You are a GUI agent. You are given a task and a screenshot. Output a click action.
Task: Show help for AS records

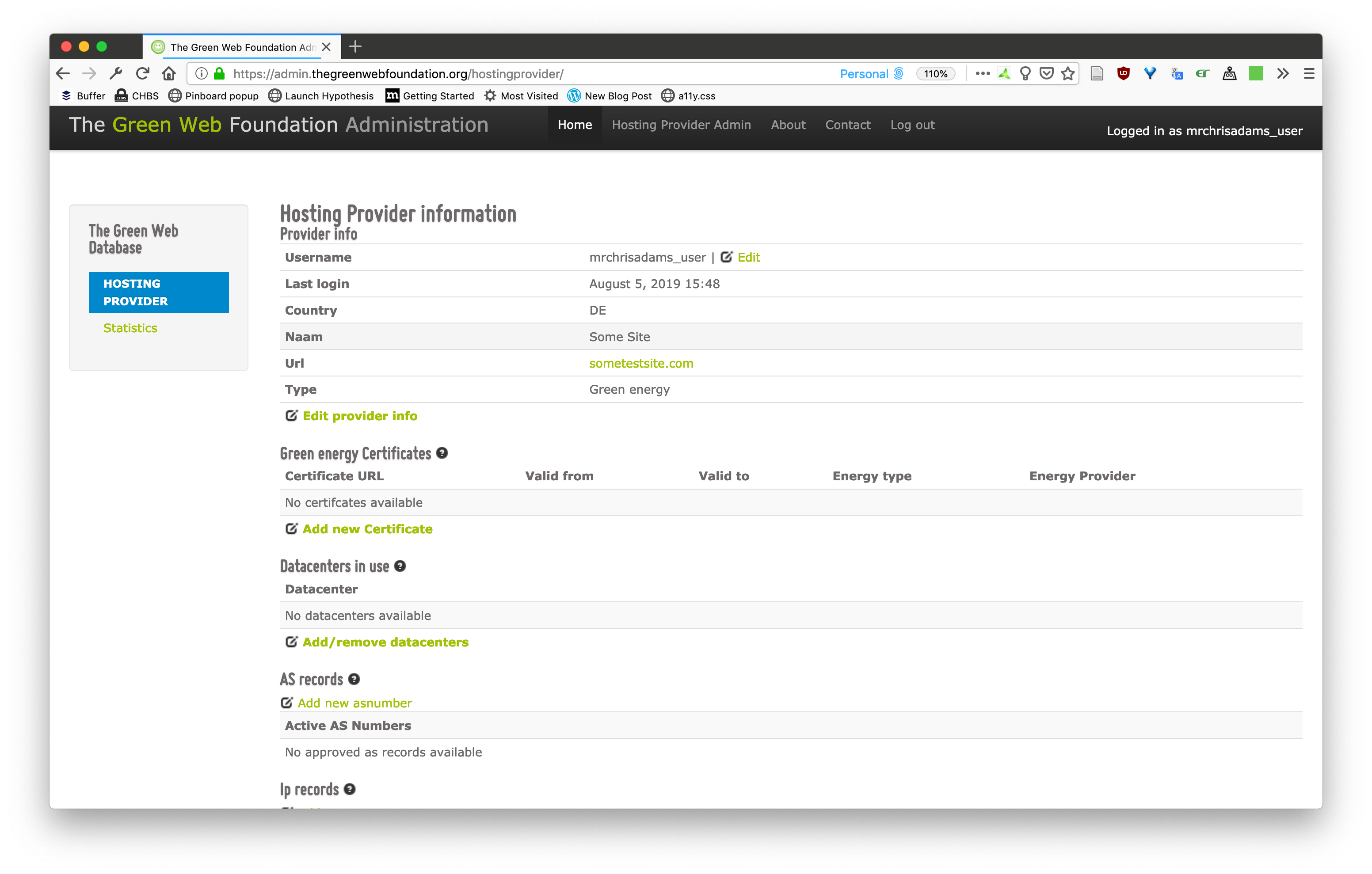[354, 679]
